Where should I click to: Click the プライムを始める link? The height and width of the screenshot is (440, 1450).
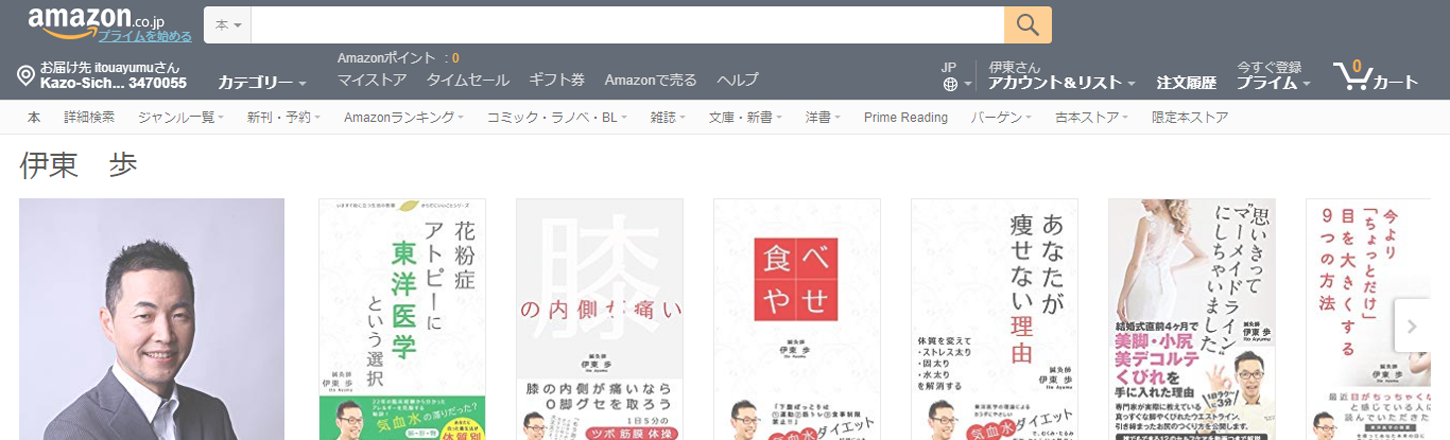pos(145,36)
